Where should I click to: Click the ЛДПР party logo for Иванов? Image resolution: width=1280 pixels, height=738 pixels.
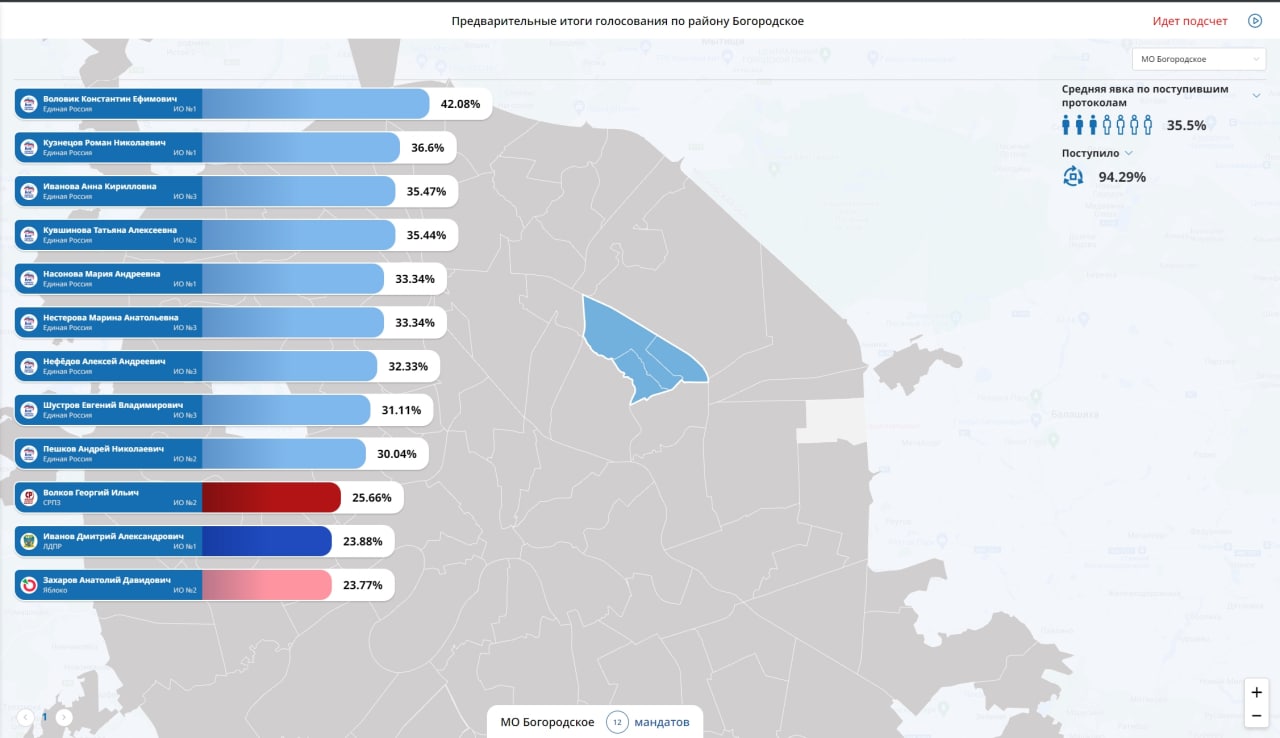(x=29, y=541)
